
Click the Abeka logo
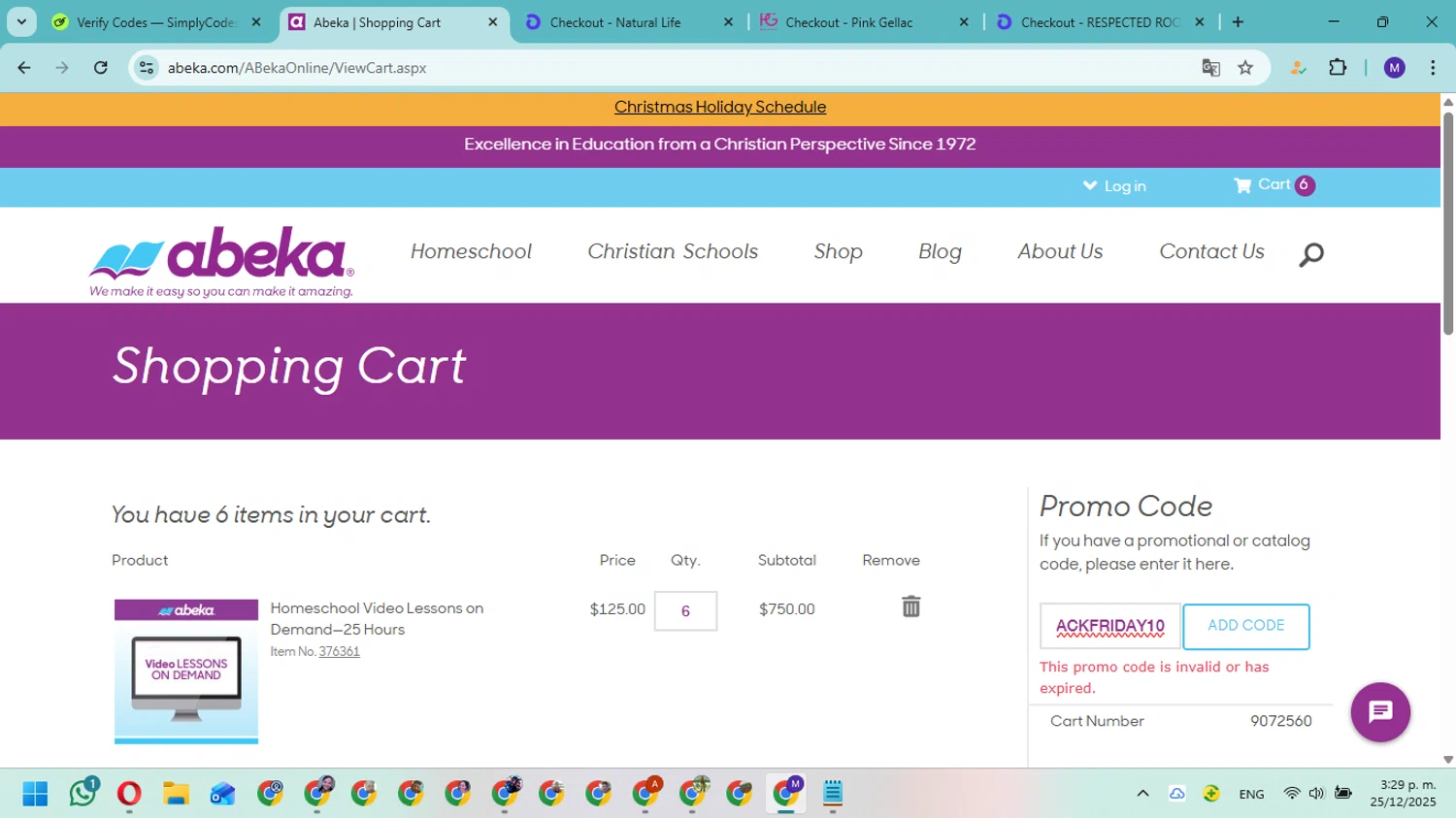pos(221,262)
